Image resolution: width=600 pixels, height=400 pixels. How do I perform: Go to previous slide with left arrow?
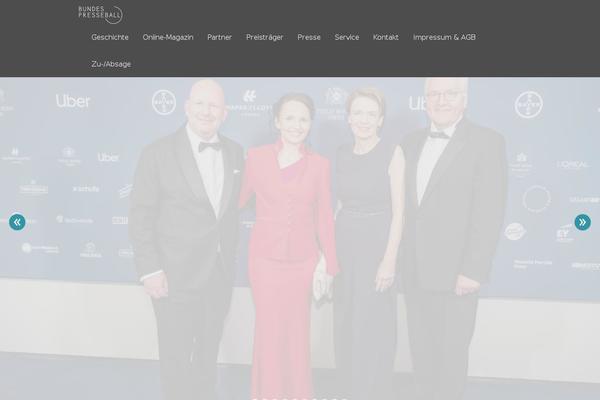click(x=17, y=222)
